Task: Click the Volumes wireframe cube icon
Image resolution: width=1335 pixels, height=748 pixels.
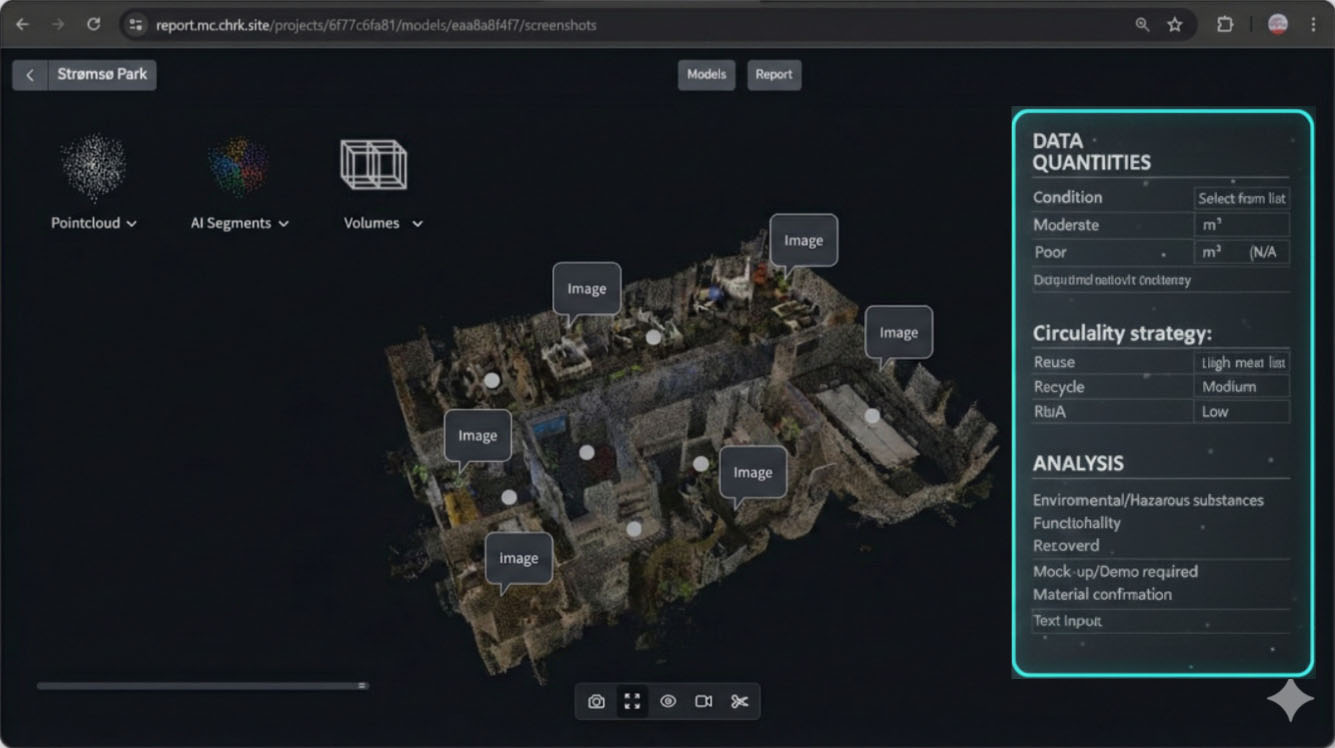Action: pyautogui.click(x=374, y=165)
